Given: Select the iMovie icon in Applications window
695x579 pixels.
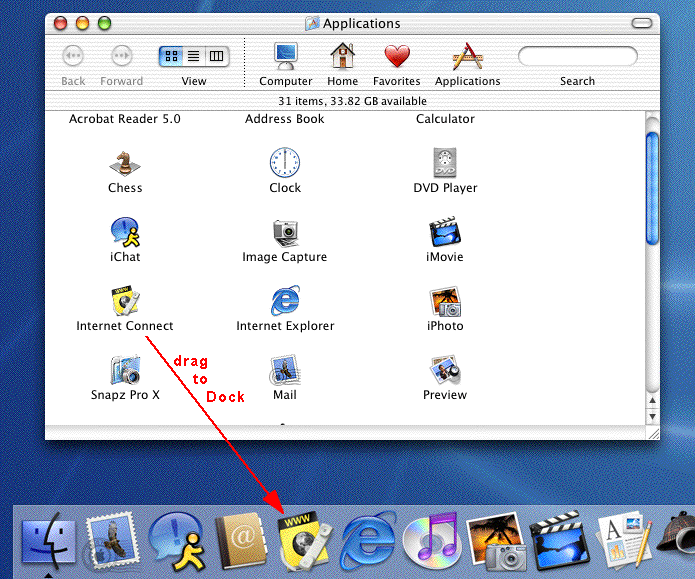Looking at the screenshot, I should coord(445,231).
